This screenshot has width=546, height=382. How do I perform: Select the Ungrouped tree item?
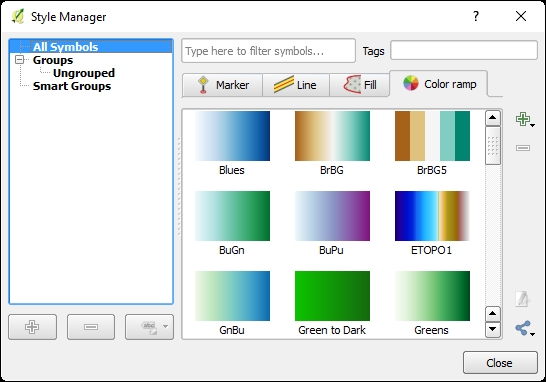(84, 73)
